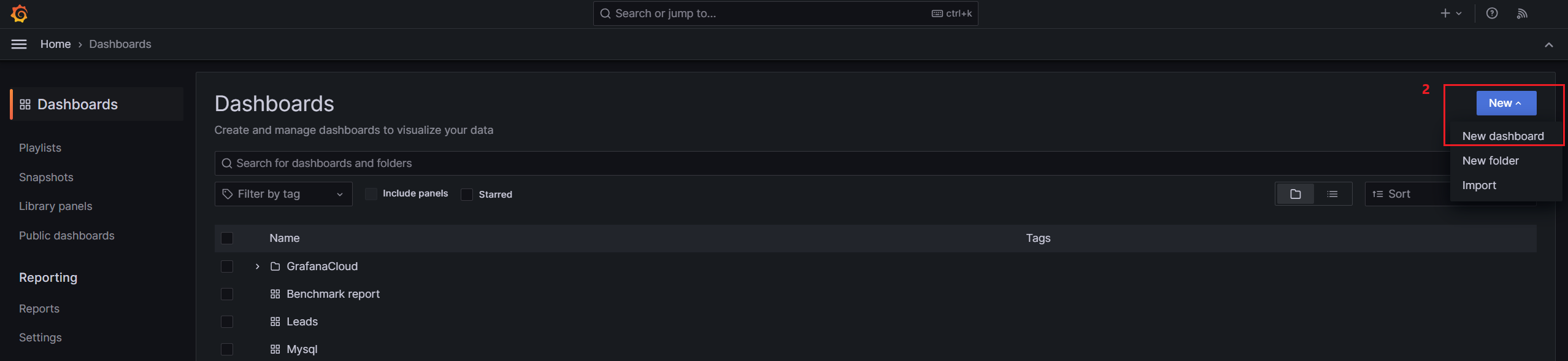Choose Import from the New menu
Screen dimensions: 1568x361
pos(1478,185)
